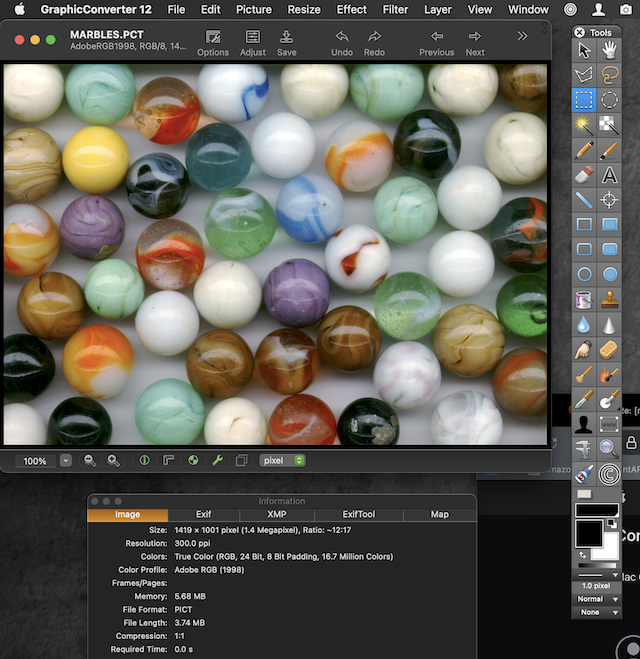Click the zoom out magnifier in status bar
The width and height of the screenshot is (640, 659).
[90, 460]
